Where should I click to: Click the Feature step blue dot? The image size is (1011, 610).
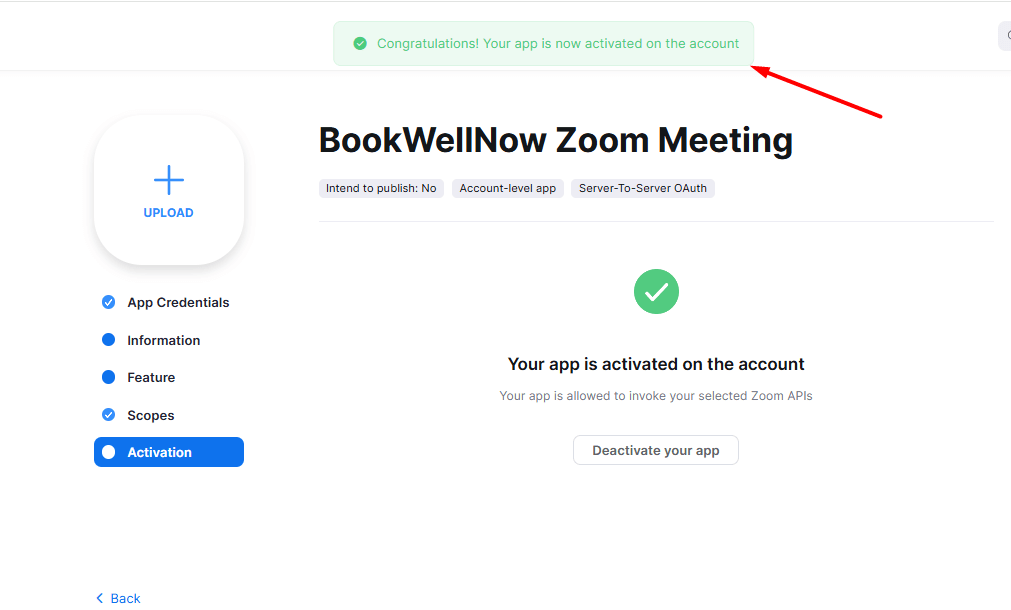108,377
